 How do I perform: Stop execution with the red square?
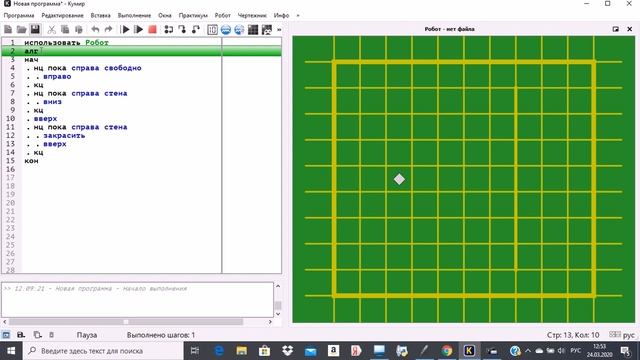152,29
